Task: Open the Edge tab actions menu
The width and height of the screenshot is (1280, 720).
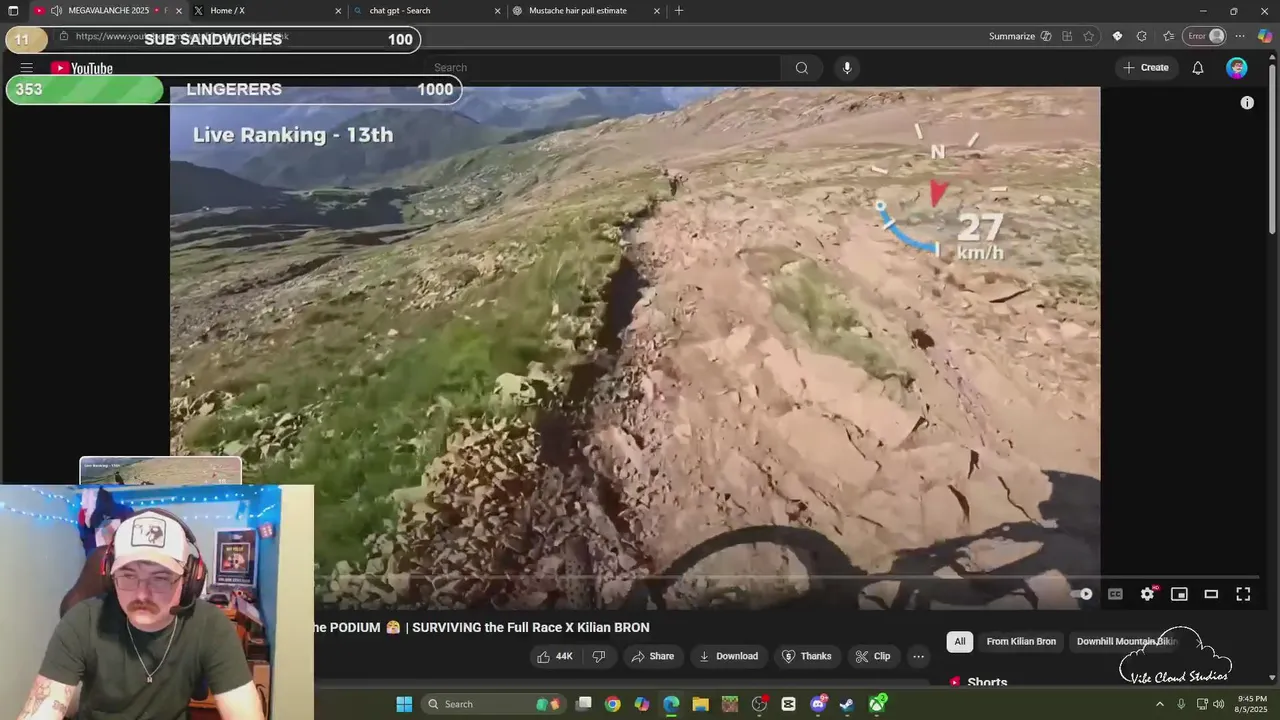Action: 13,11
